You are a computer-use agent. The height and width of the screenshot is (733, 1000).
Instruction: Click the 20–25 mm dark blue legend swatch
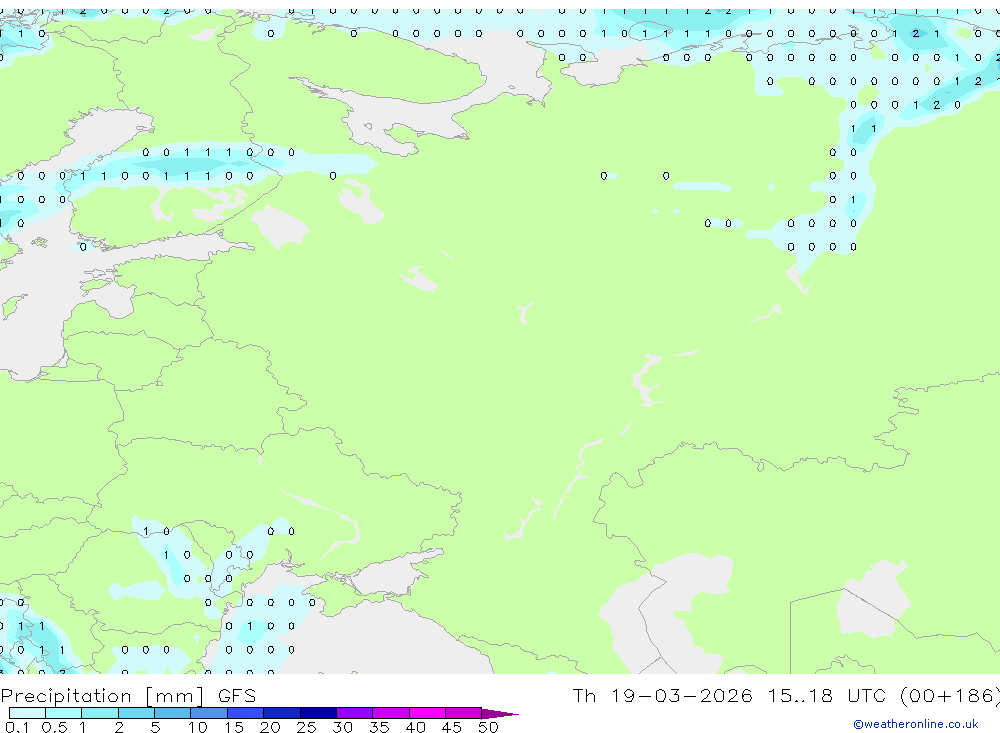282,713
